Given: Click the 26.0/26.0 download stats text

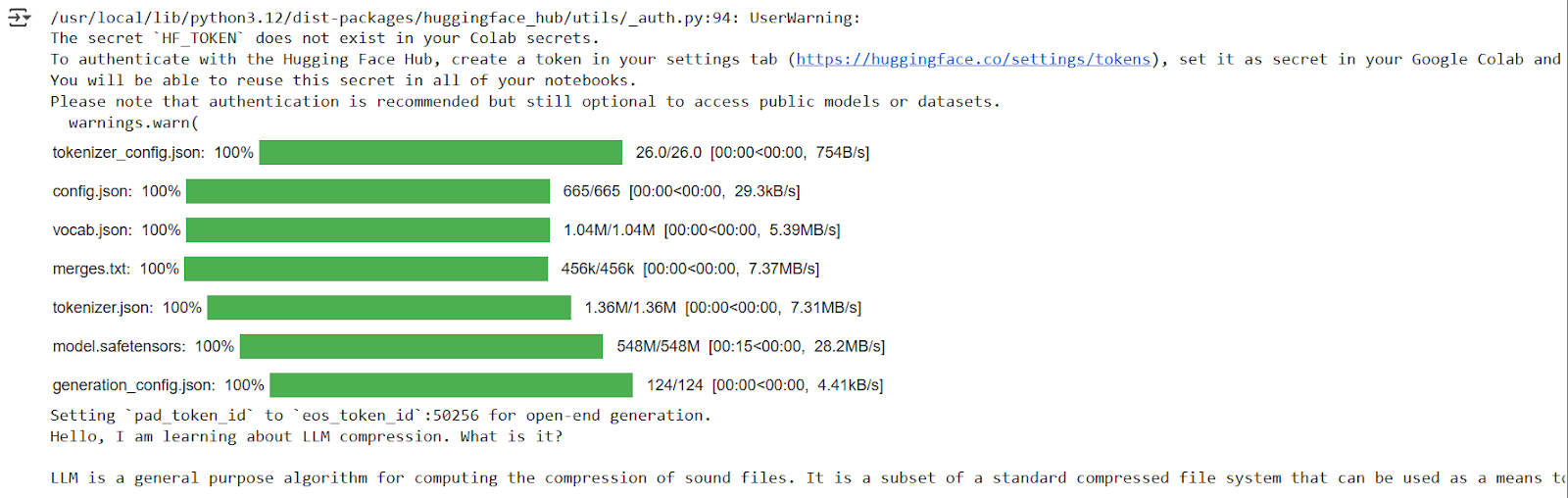Looking at the screenshot, I should pyautogui.click(x=752, y=153).
